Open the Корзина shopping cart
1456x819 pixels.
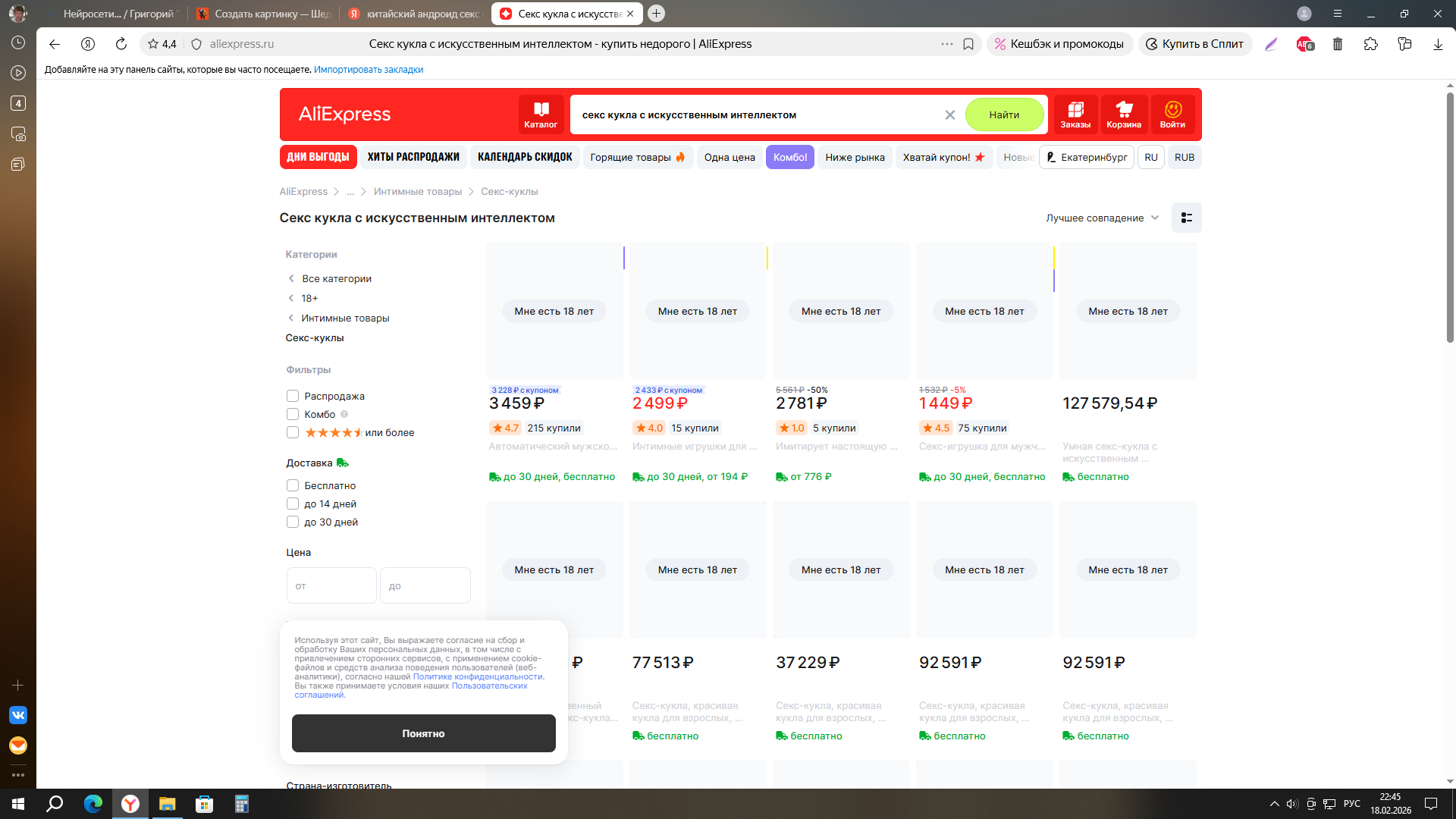pos(1123,115)
